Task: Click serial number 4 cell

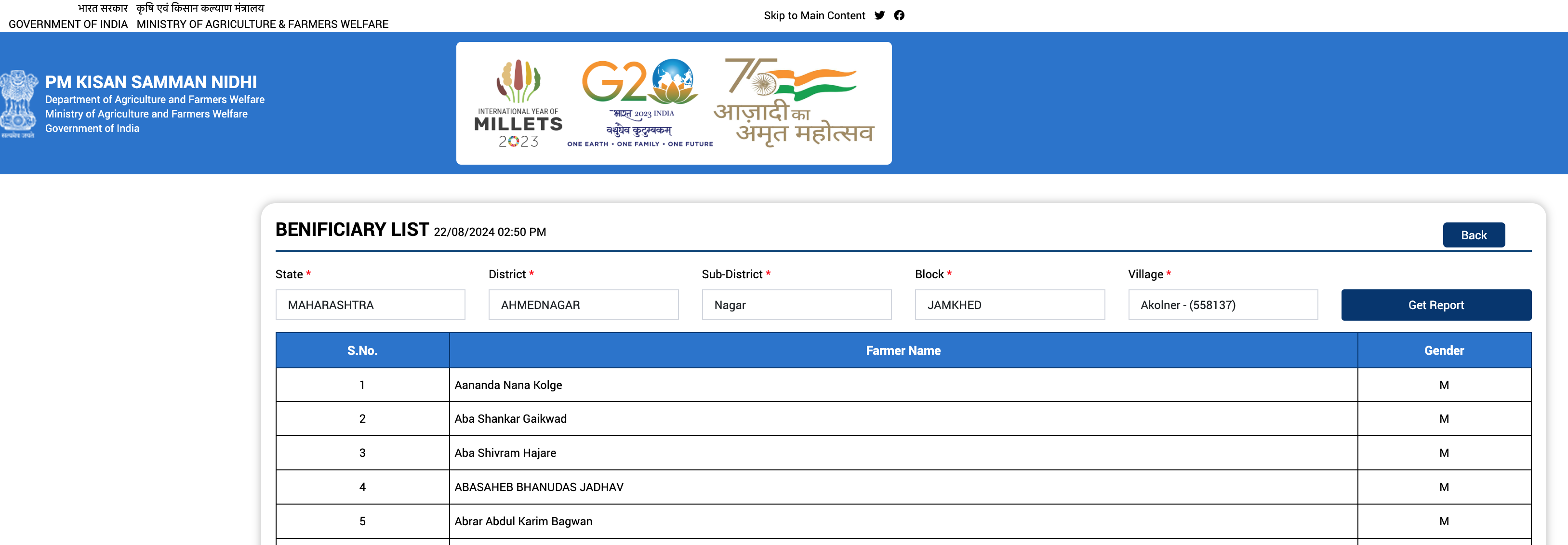Action: [x=362, y=487]
